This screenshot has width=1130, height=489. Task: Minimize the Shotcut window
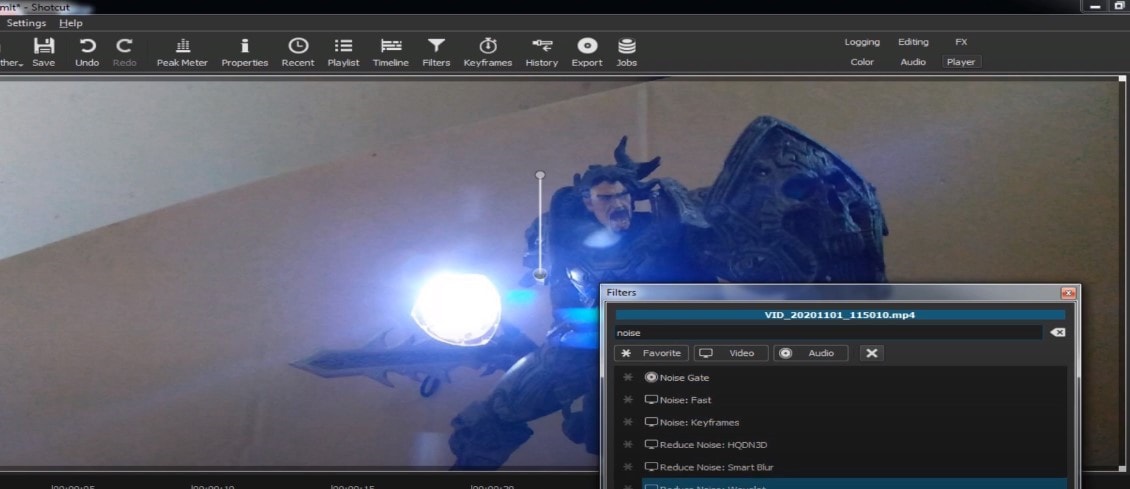[1095, 6]
